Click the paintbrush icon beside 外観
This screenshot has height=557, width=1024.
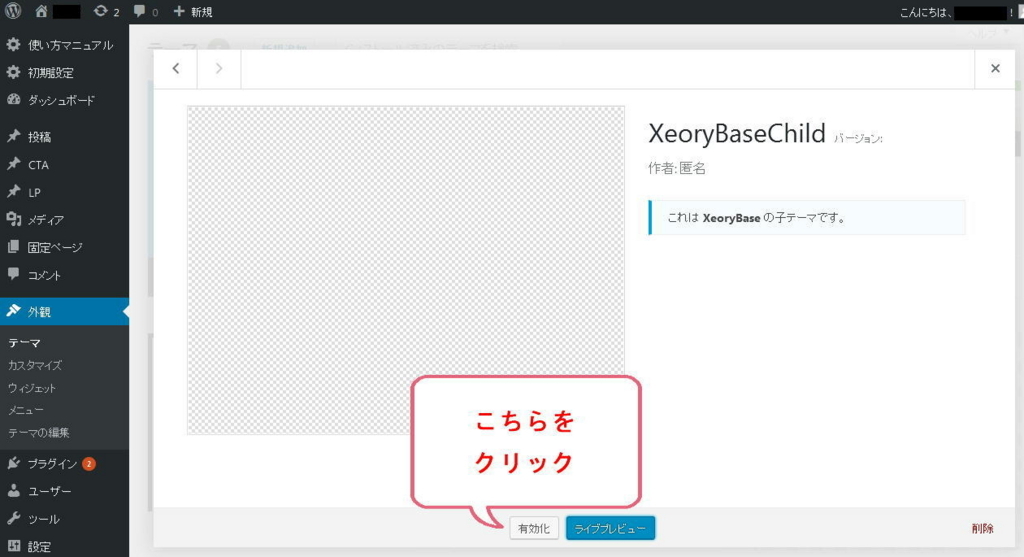13,311
